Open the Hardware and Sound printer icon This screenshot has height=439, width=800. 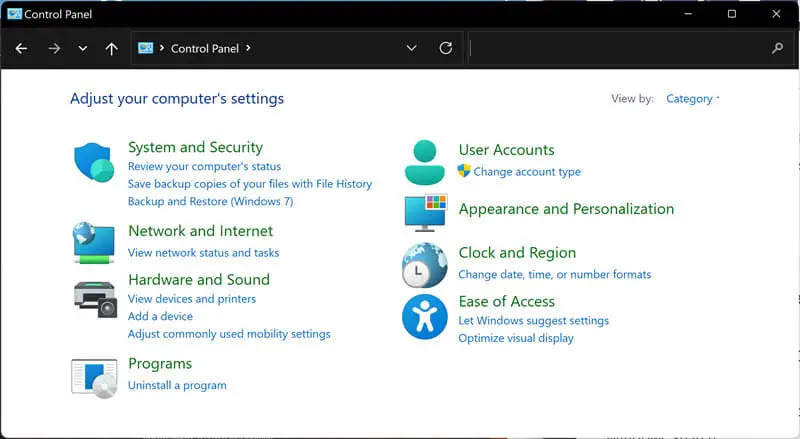point(95,299)
